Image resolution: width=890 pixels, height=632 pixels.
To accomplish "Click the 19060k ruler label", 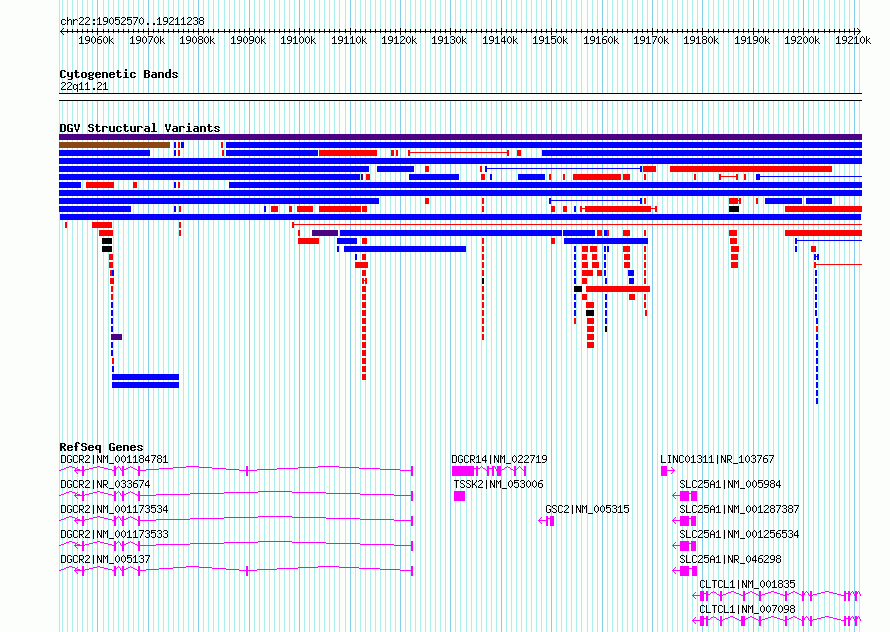I will [96, 40].
